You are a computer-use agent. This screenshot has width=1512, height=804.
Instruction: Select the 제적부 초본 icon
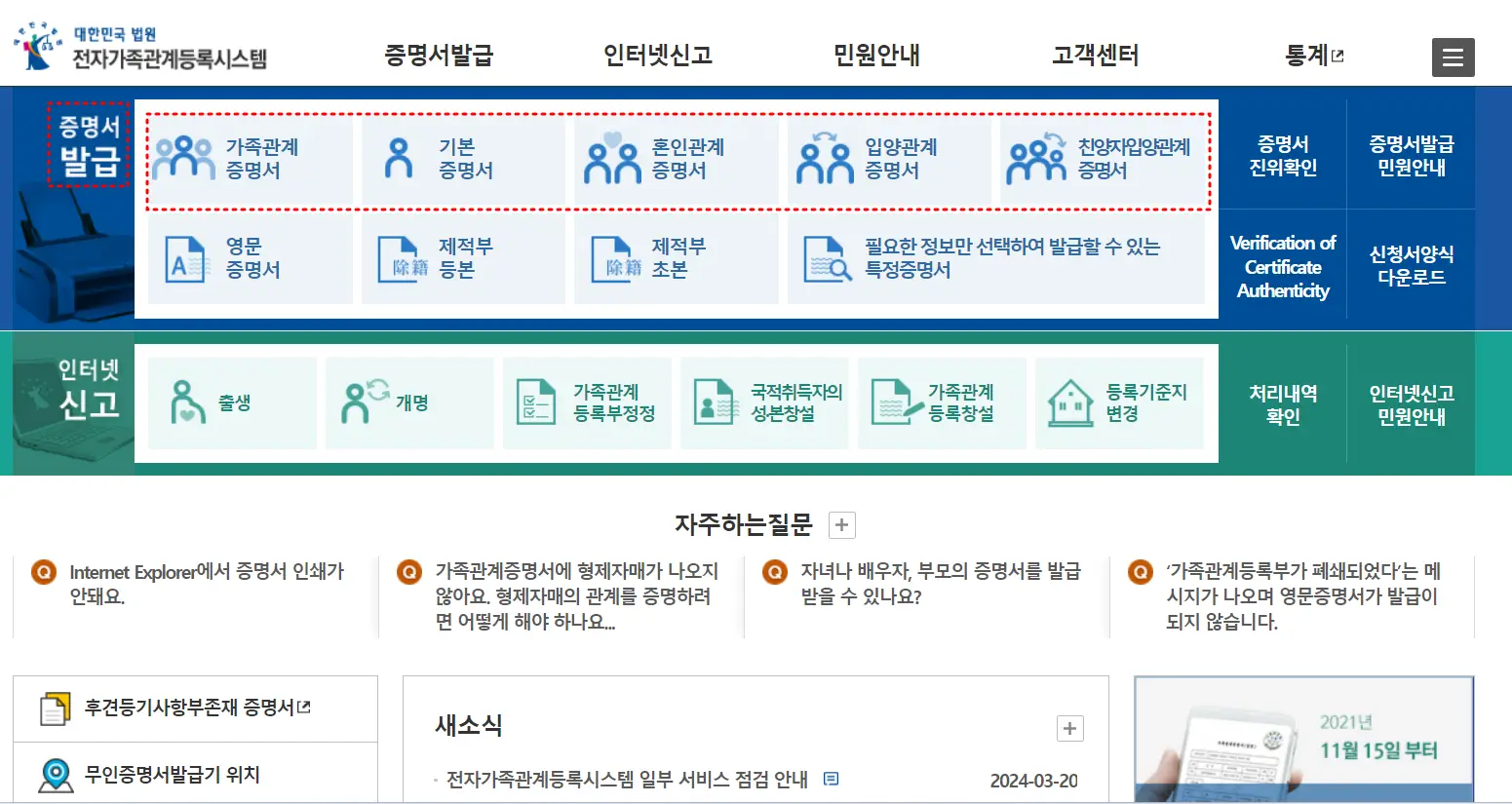[x=676, y=258]
